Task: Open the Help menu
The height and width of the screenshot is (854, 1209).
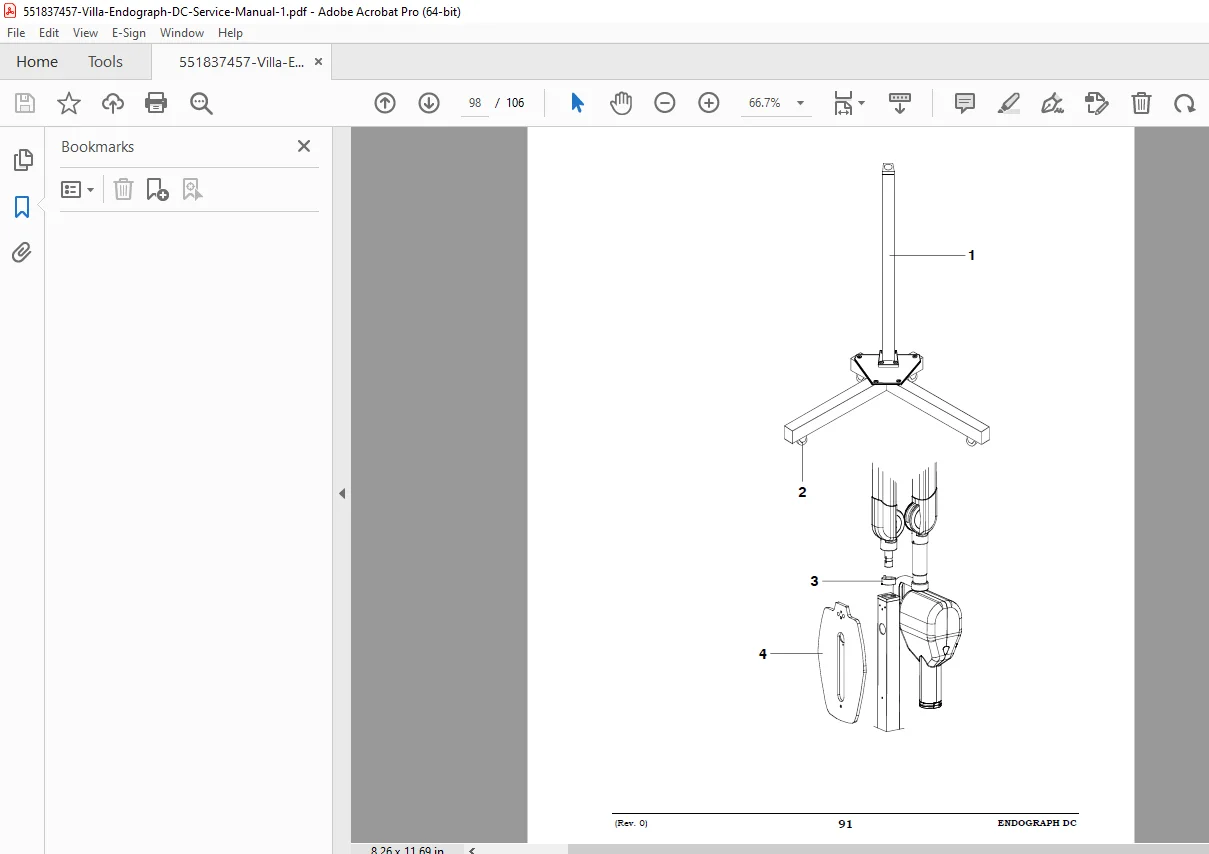Action: tap(230, 33)
